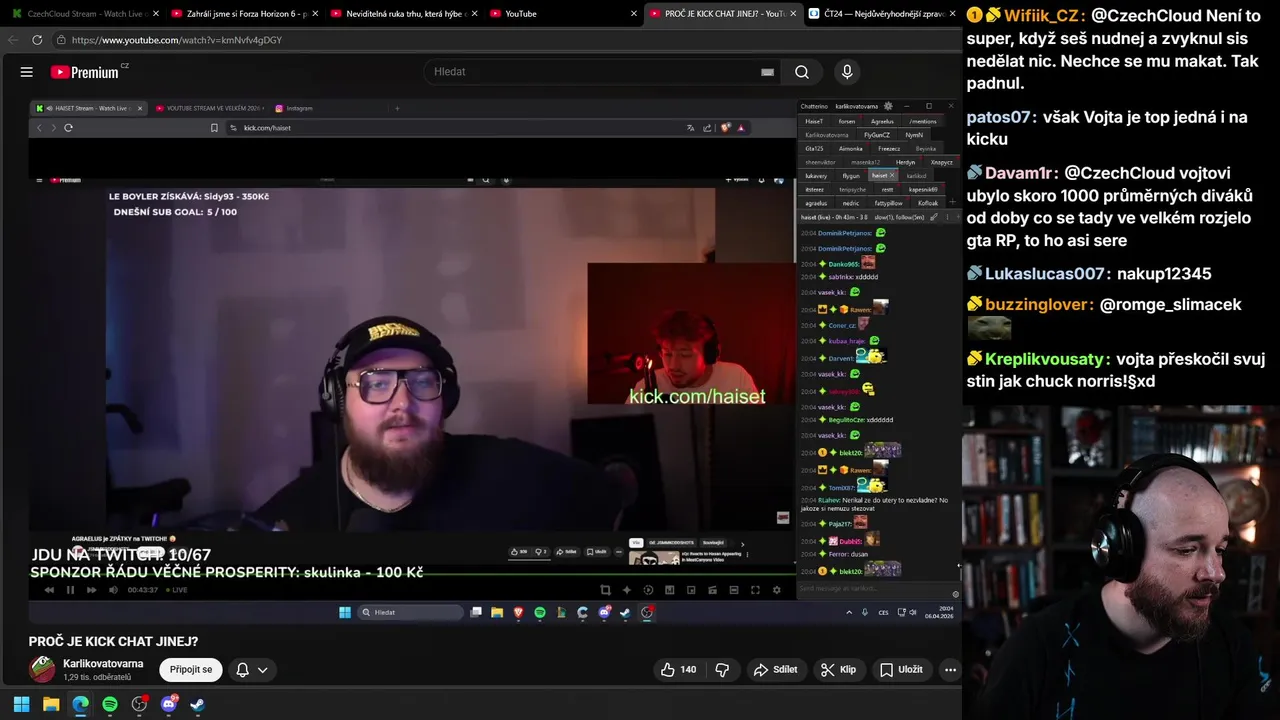The width and height of the screenshot is (1280, 720).
Task: Go back with the browser back arrow
Action: pyautogui.click(x=13, y=40)
